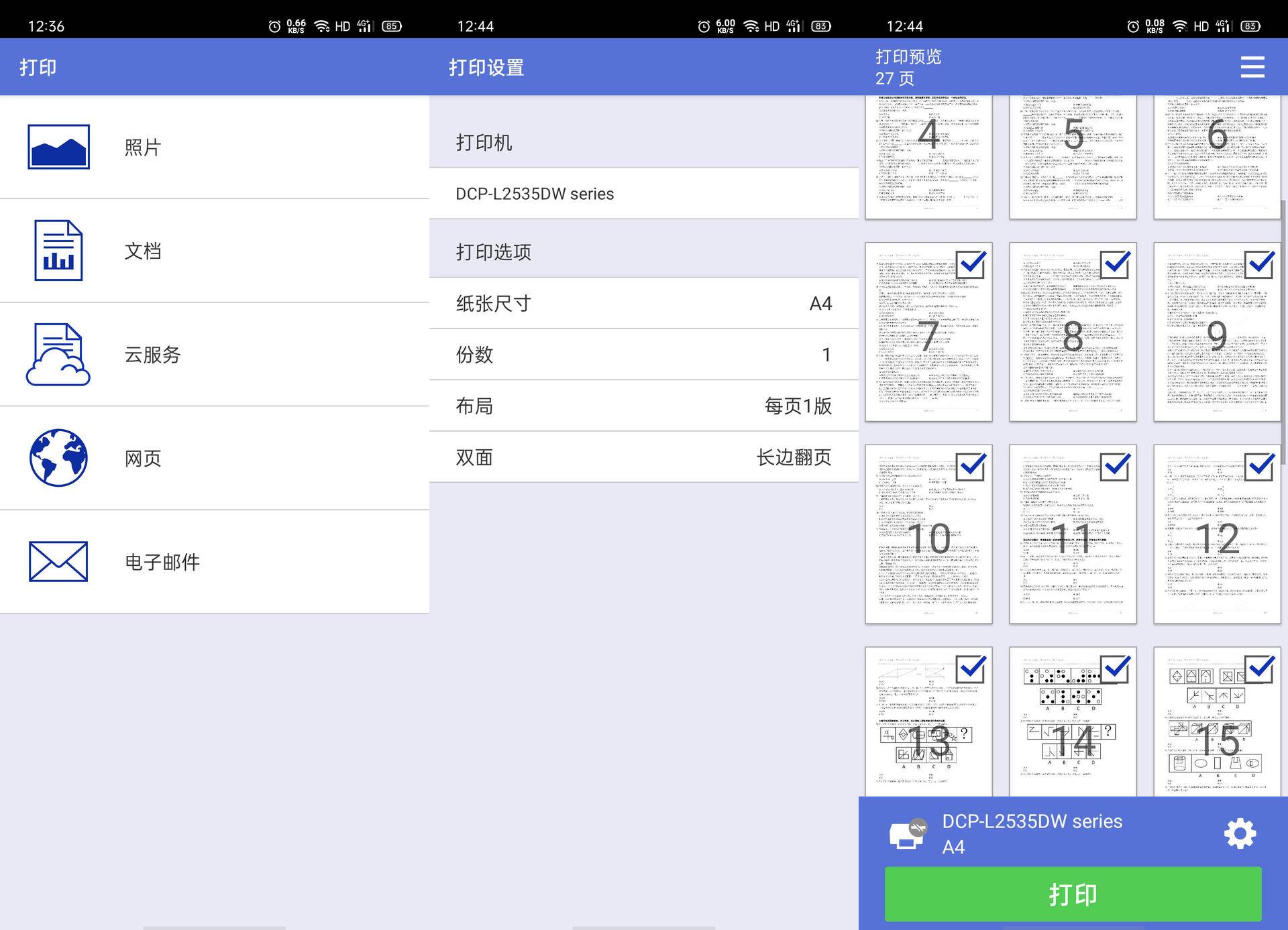This screenshot has height=930, width=1288.
Task: Uncheck the page 7 checkbox
Action: tap(971, 264)
